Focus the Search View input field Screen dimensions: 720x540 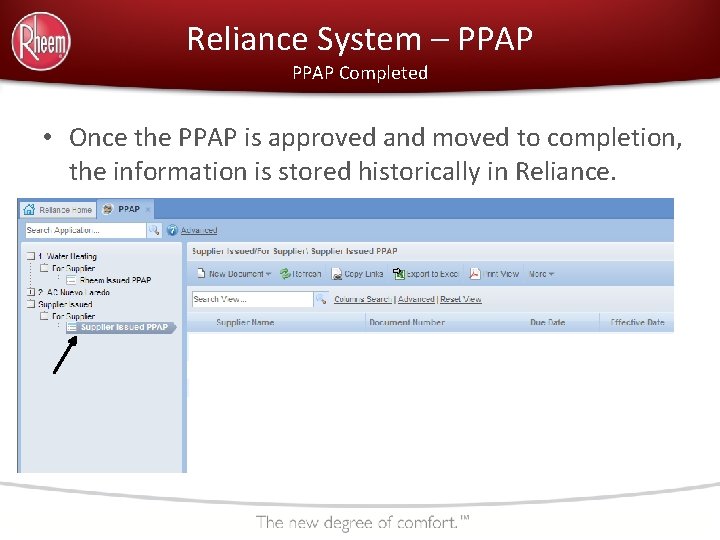pos(252,299)
